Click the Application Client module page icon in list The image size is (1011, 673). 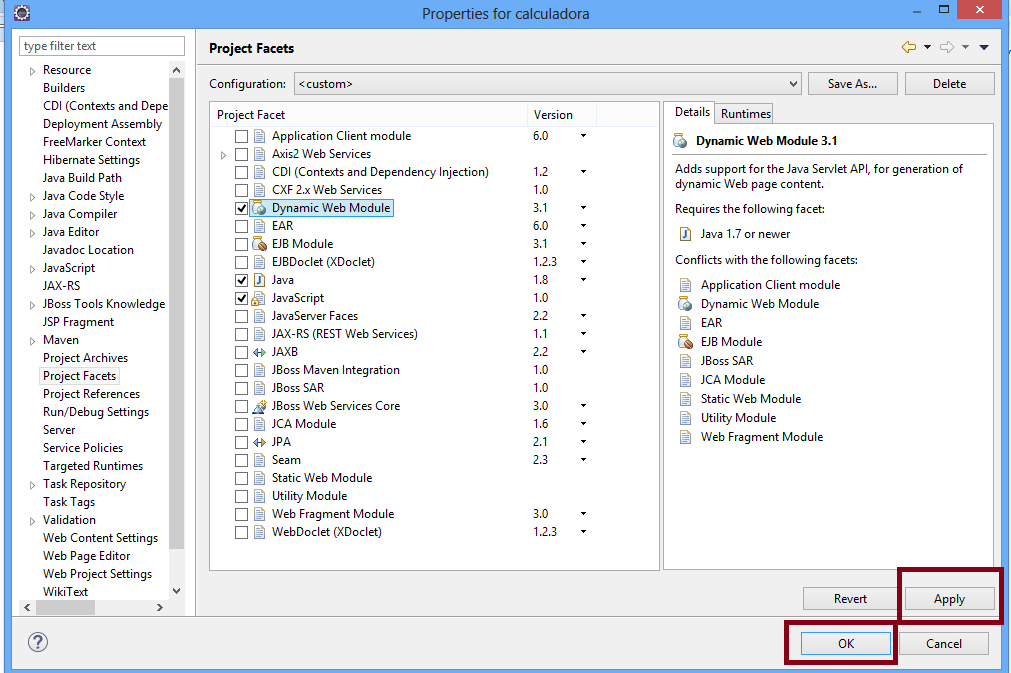[x=259, y=136]
